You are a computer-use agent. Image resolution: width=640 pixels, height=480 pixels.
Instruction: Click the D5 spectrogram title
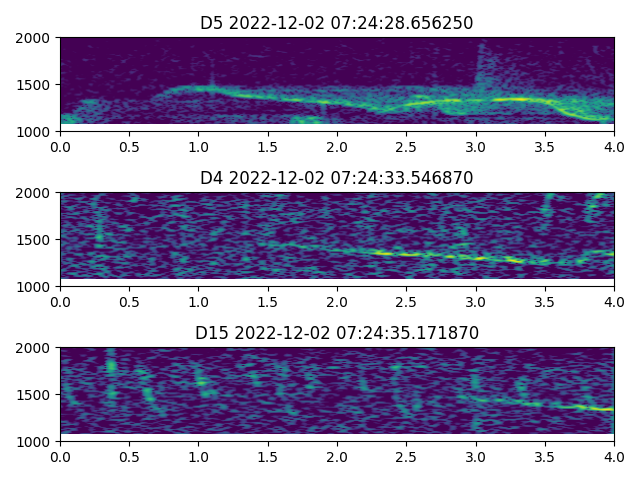337,23
